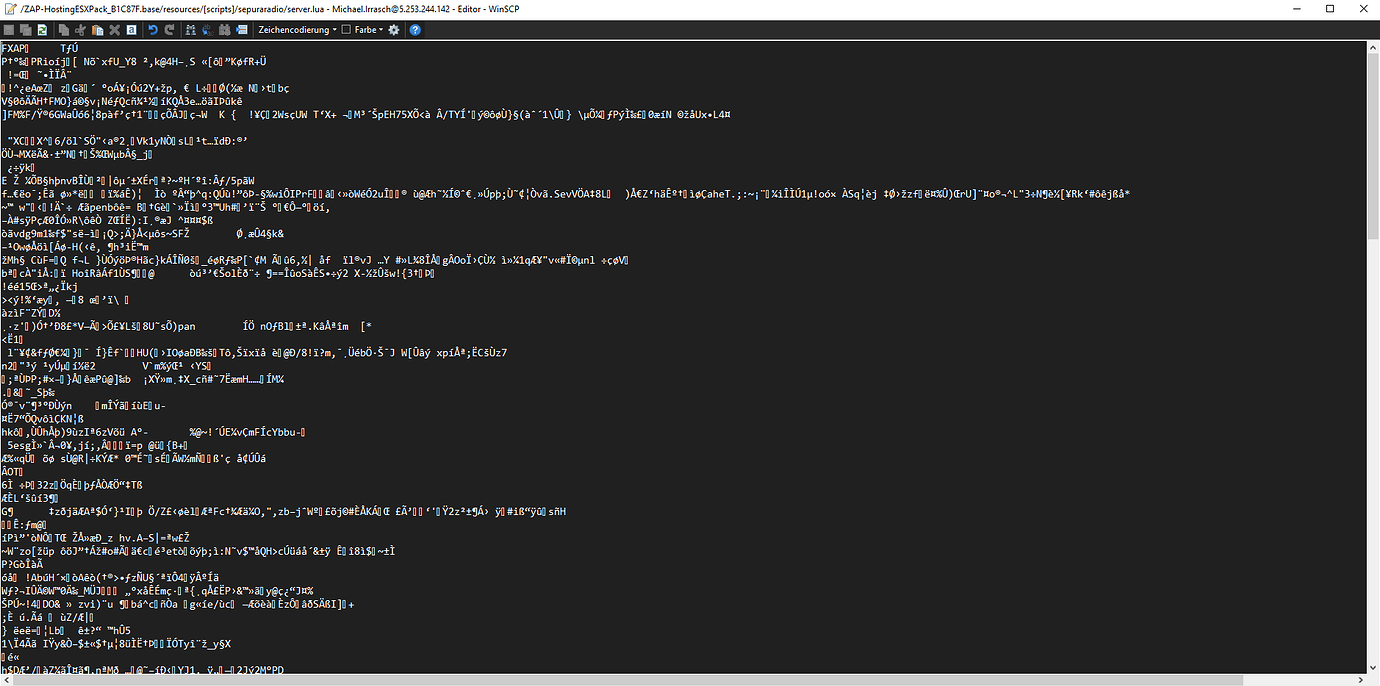
Task: Select all text using the 'a' icon
Action: click(x=131, y=29)
